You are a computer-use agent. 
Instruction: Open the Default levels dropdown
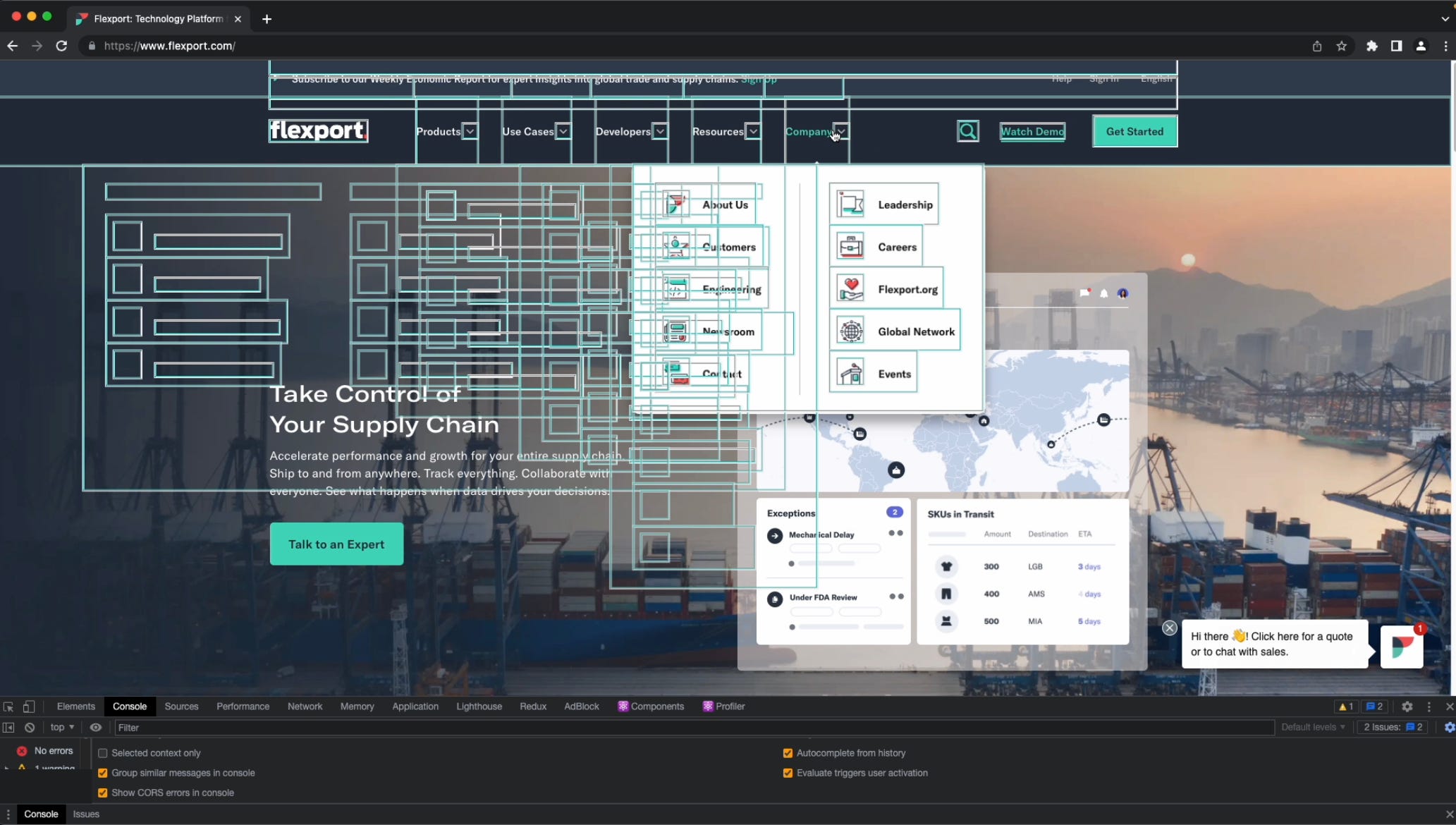pyautogui.click(x=1313, y=727)
